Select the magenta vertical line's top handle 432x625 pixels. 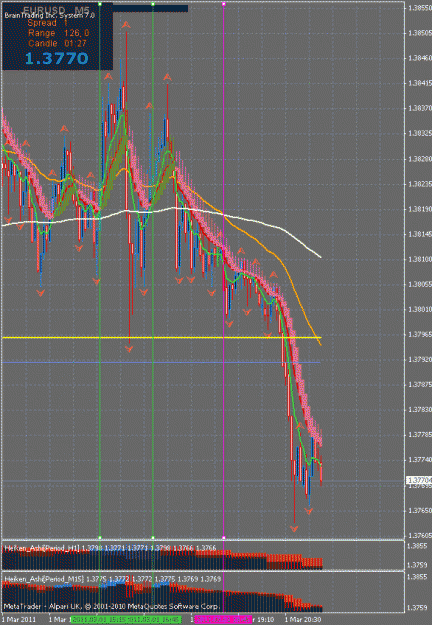(224, 4)
